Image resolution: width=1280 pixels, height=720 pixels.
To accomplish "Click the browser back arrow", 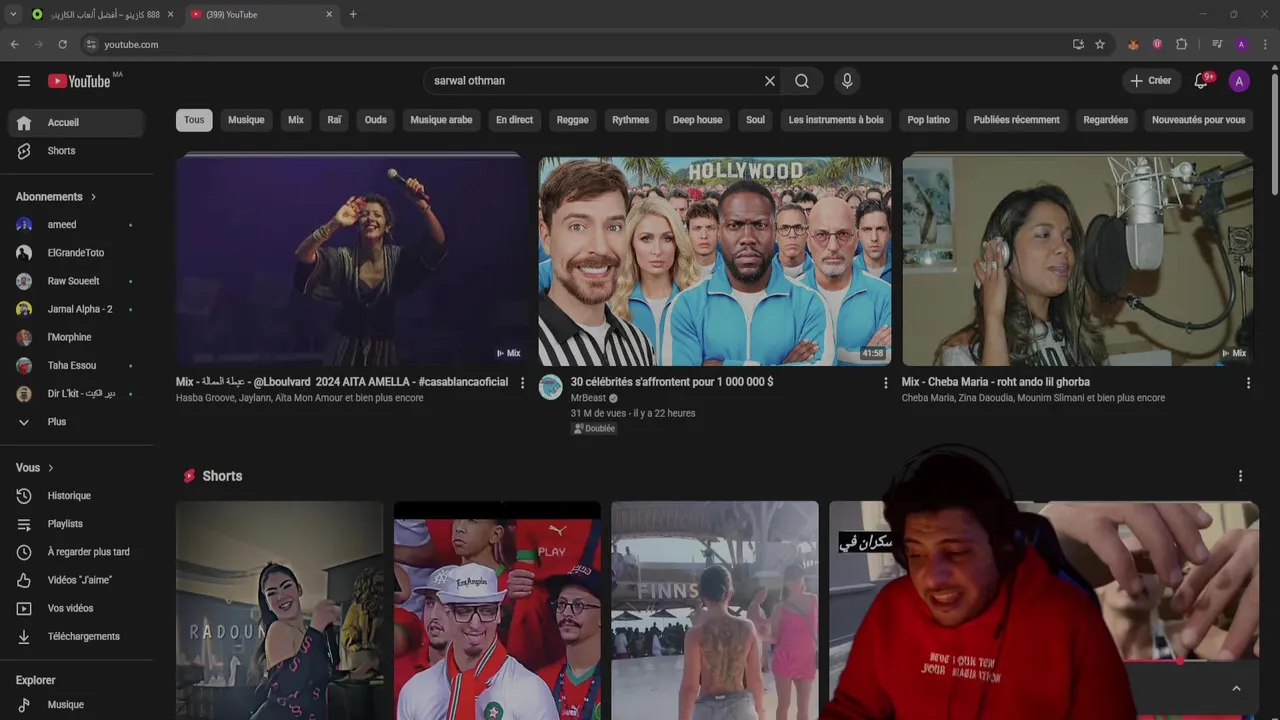I will click(x=14, y=44).
